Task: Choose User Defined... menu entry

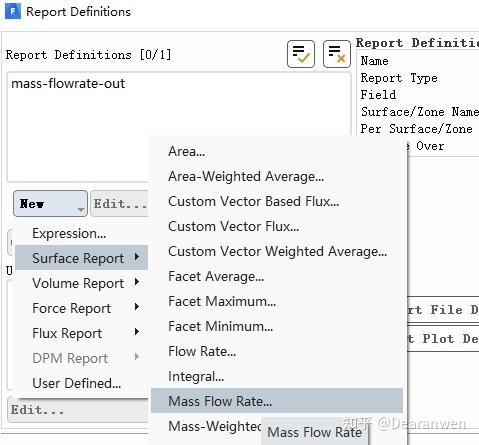Action: [x=81, y=383]
